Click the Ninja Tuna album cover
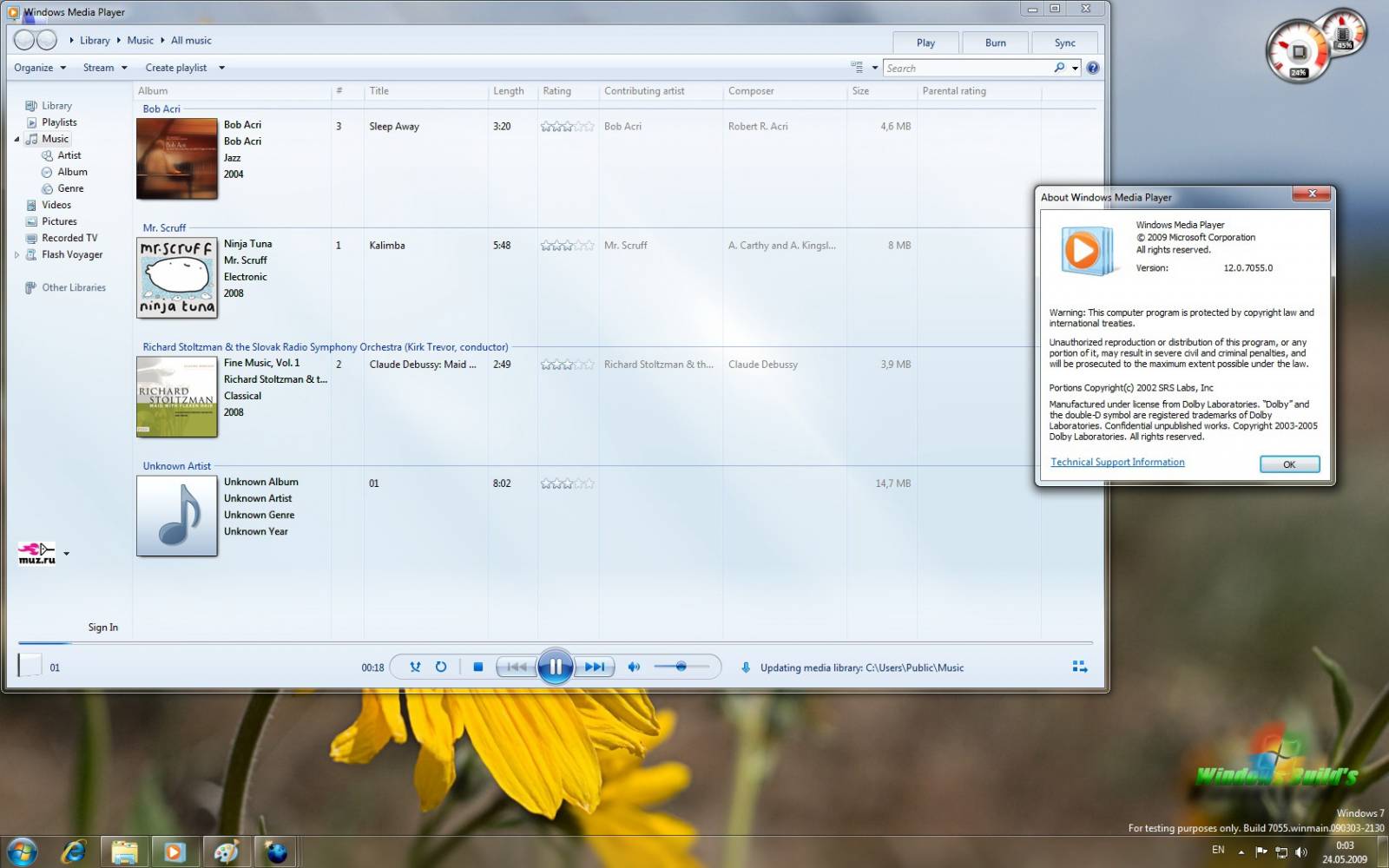 (x=177, y=278)
